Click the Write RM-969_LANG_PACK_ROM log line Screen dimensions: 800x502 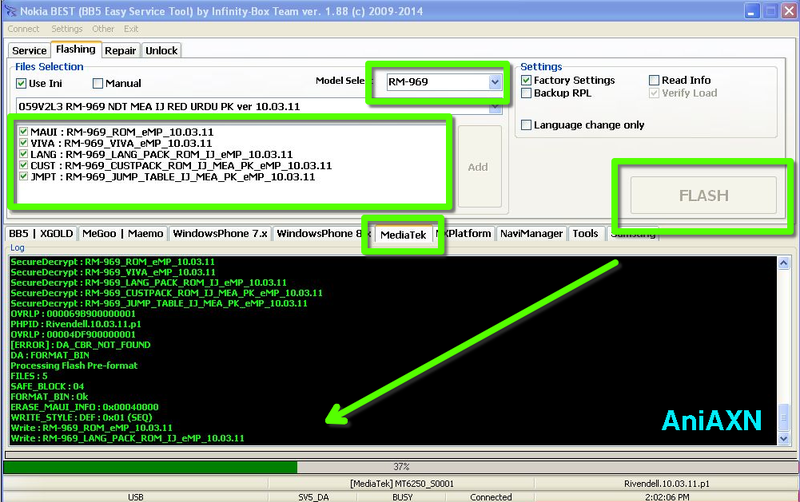128,438
